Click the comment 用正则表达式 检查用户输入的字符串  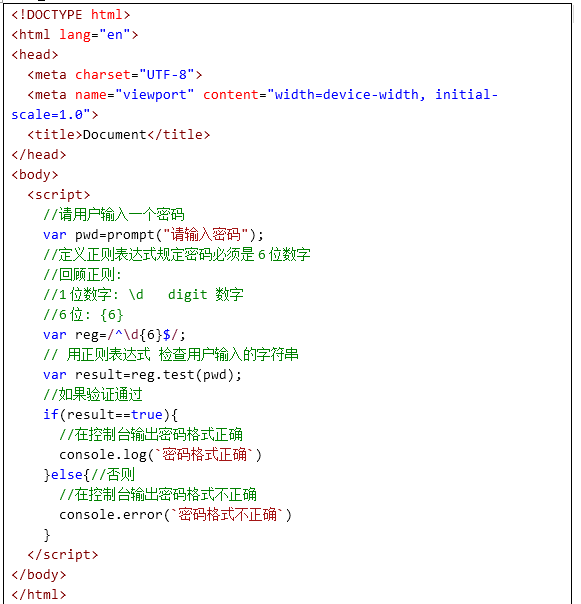171,355
